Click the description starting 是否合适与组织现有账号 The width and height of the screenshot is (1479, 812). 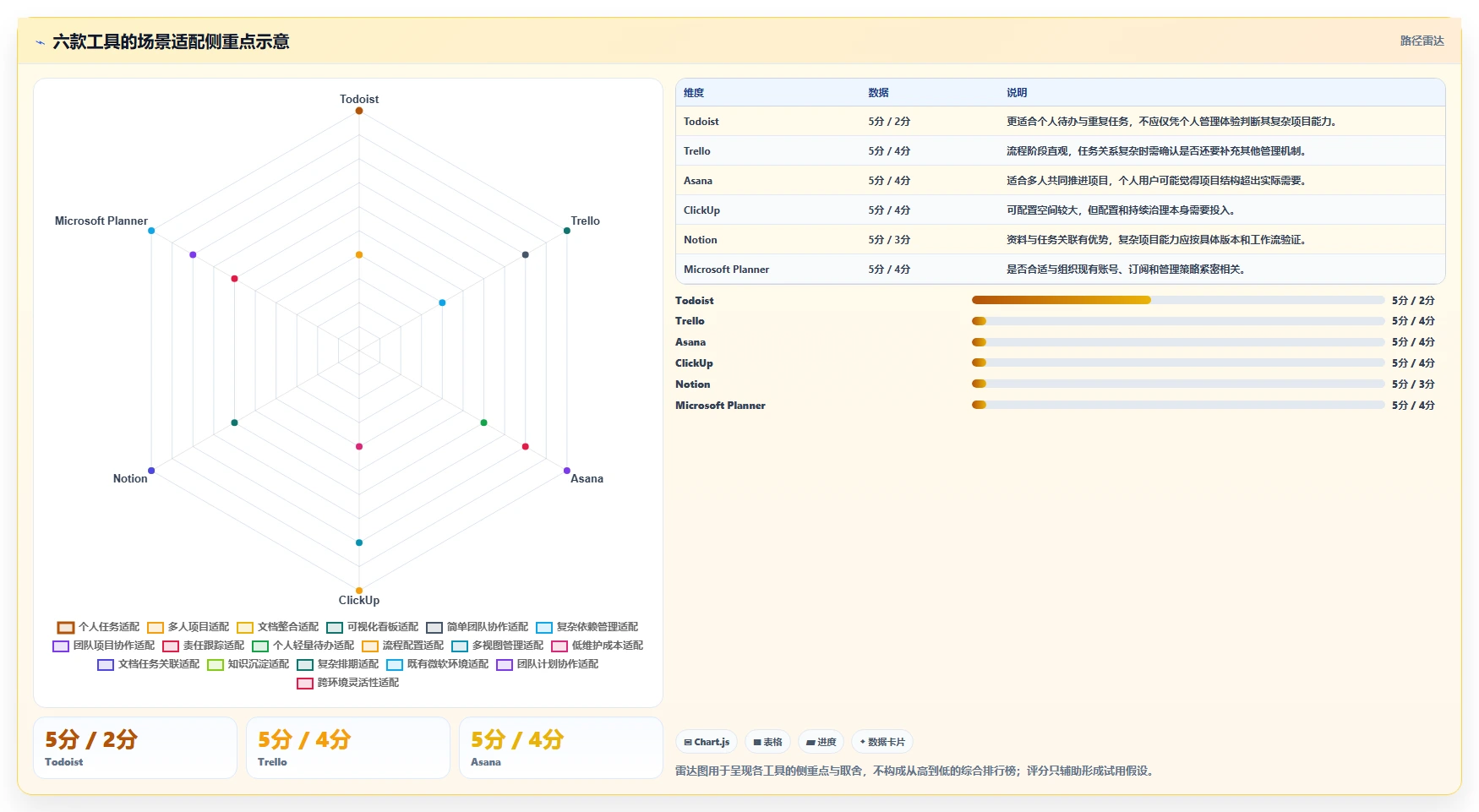(x=1126, y=270)
